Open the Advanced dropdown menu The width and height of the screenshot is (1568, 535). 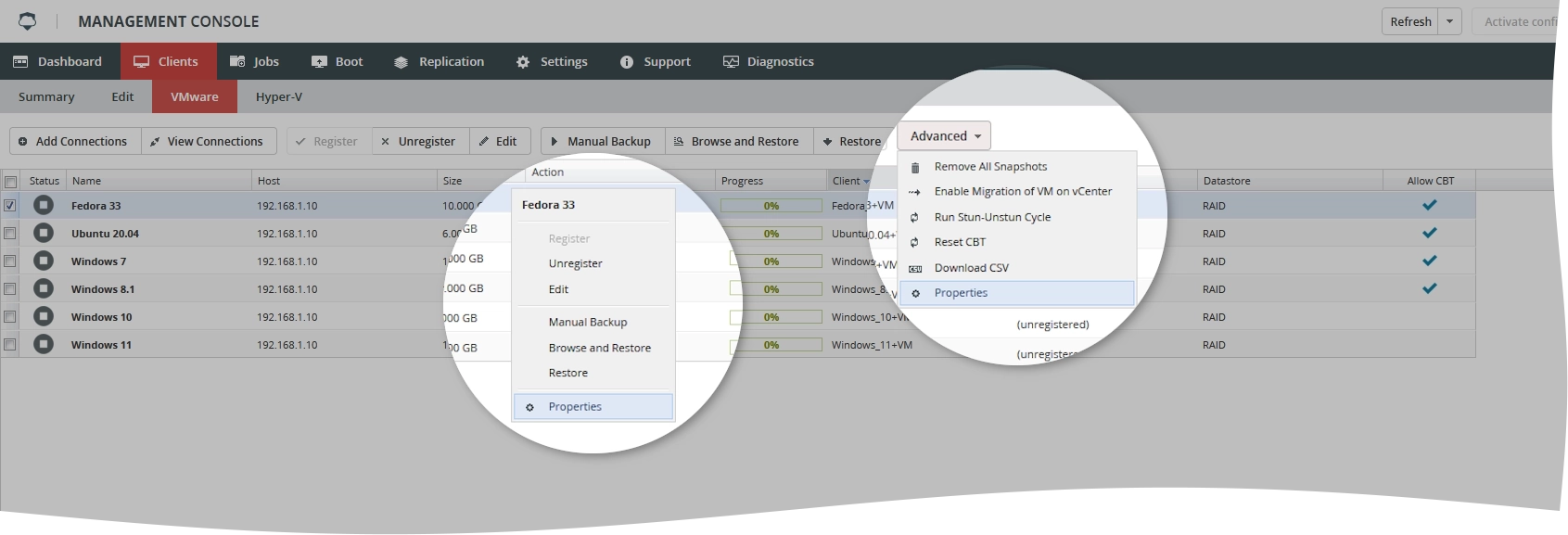click(944, 135)
